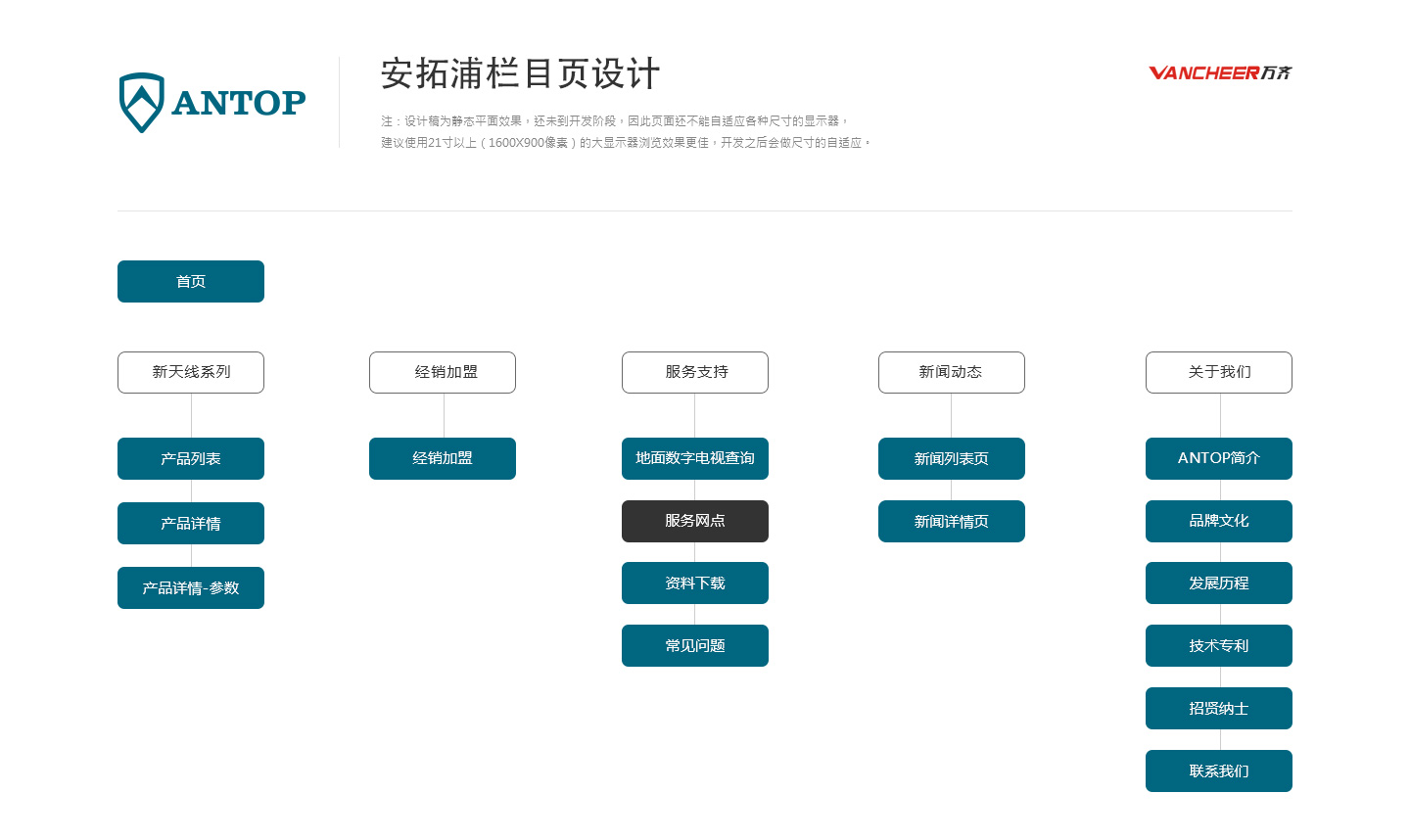This screenshot has width=1410, height=840.
Task: Open the 资料下载 page
Action: pos(695,583)
